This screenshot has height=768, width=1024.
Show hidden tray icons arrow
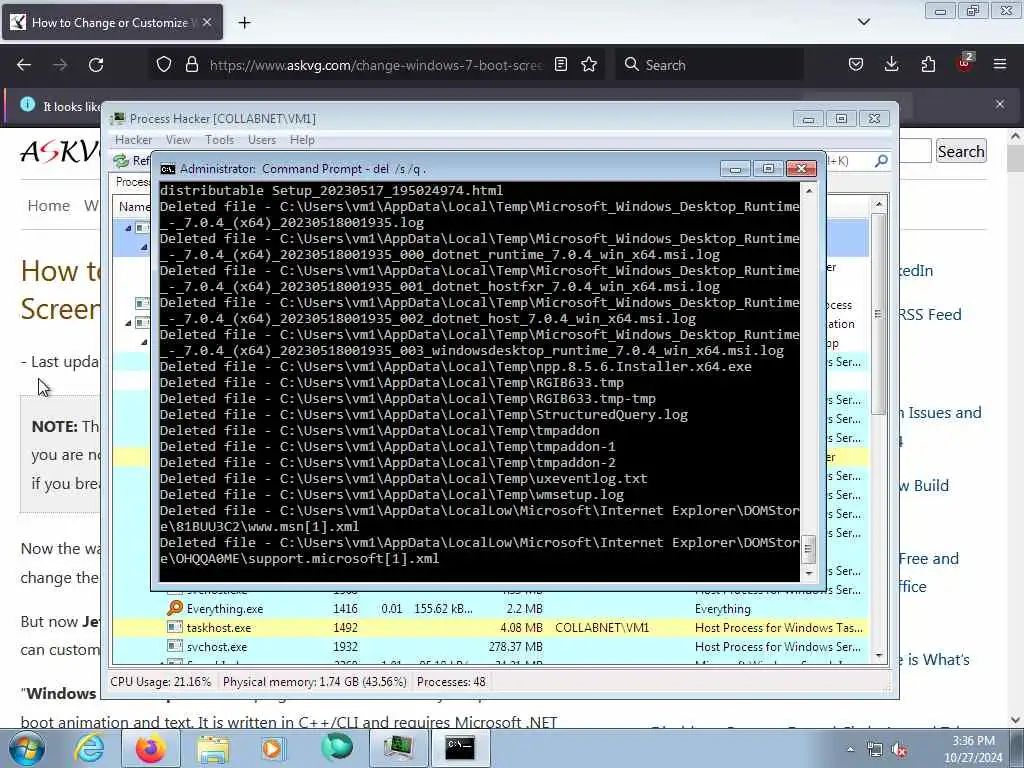[850, 749]
